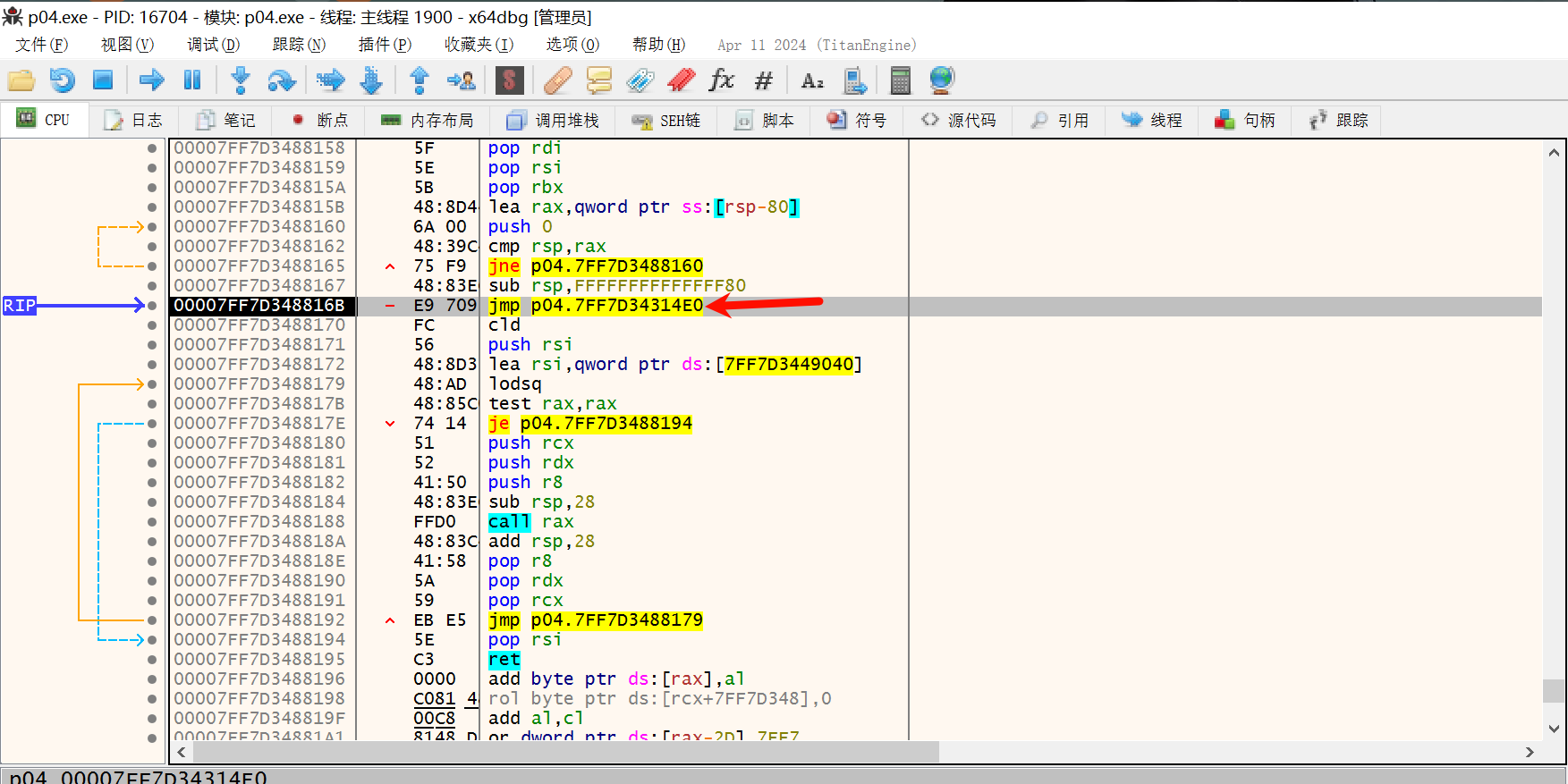Open the 视图(V) menu
1568x784 pixels.
pyautogui.click(x=127, y=45)
